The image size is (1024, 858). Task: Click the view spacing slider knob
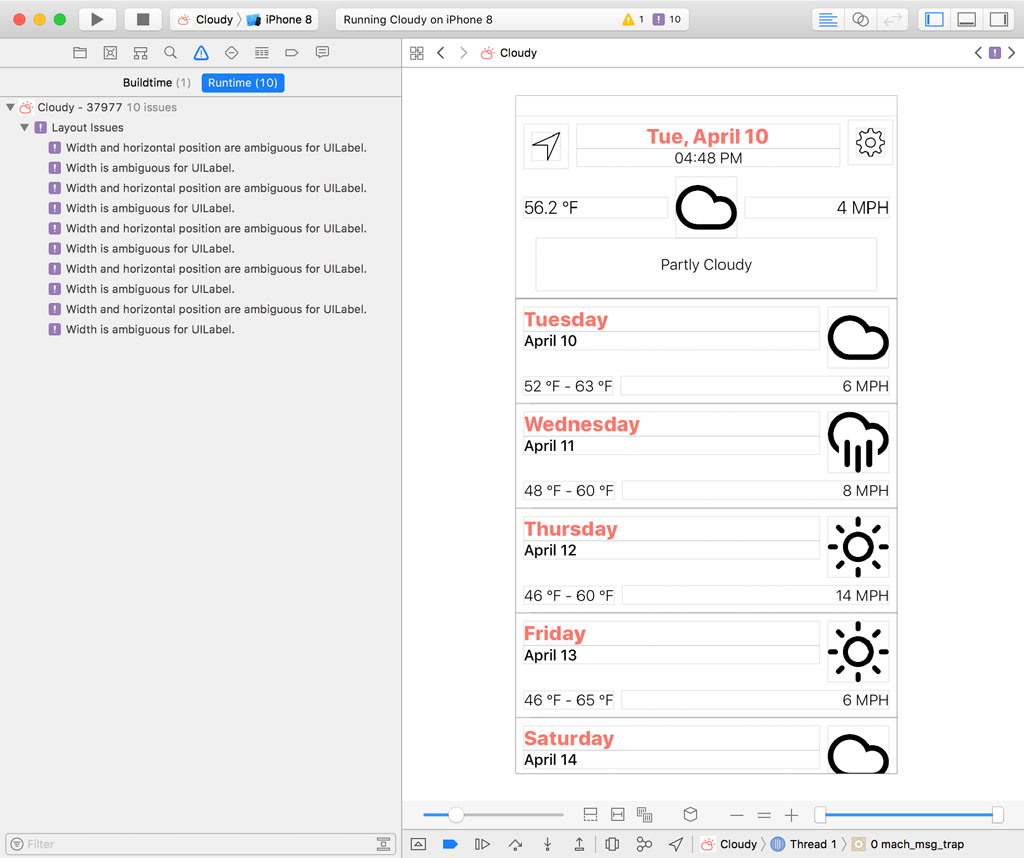456,815
